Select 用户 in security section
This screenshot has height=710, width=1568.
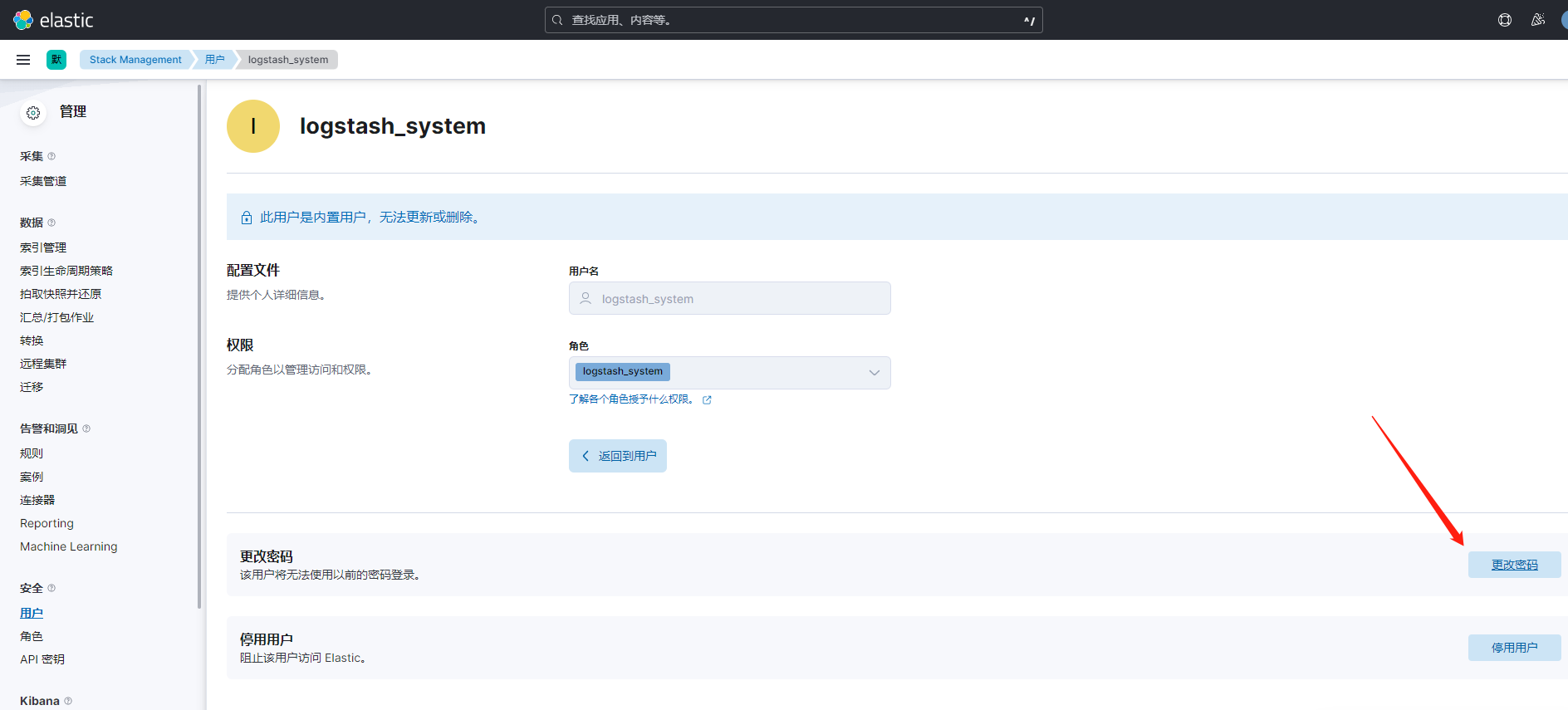(x=32, y=613)
